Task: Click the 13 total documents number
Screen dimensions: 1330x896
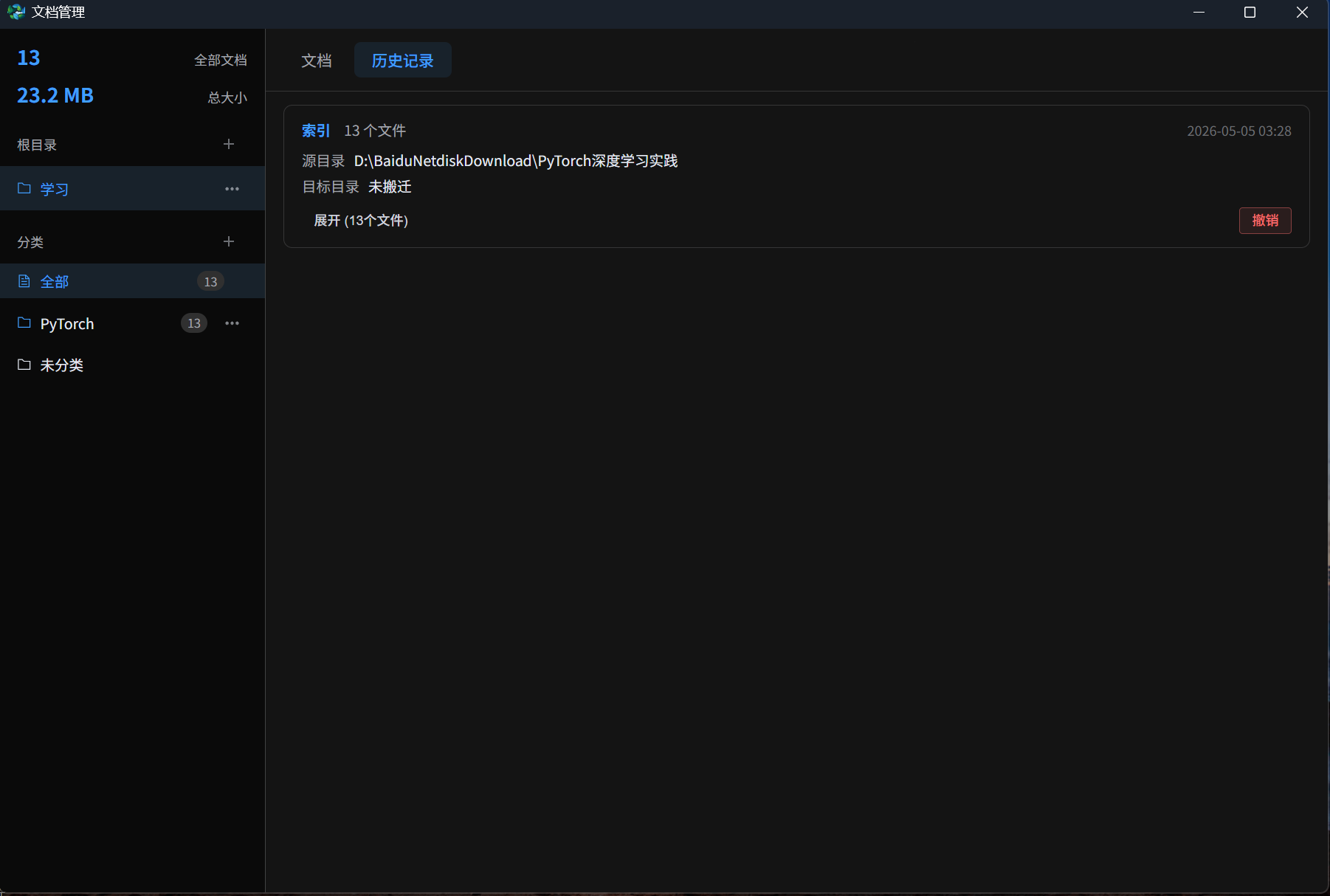Action: coord(29,58)
